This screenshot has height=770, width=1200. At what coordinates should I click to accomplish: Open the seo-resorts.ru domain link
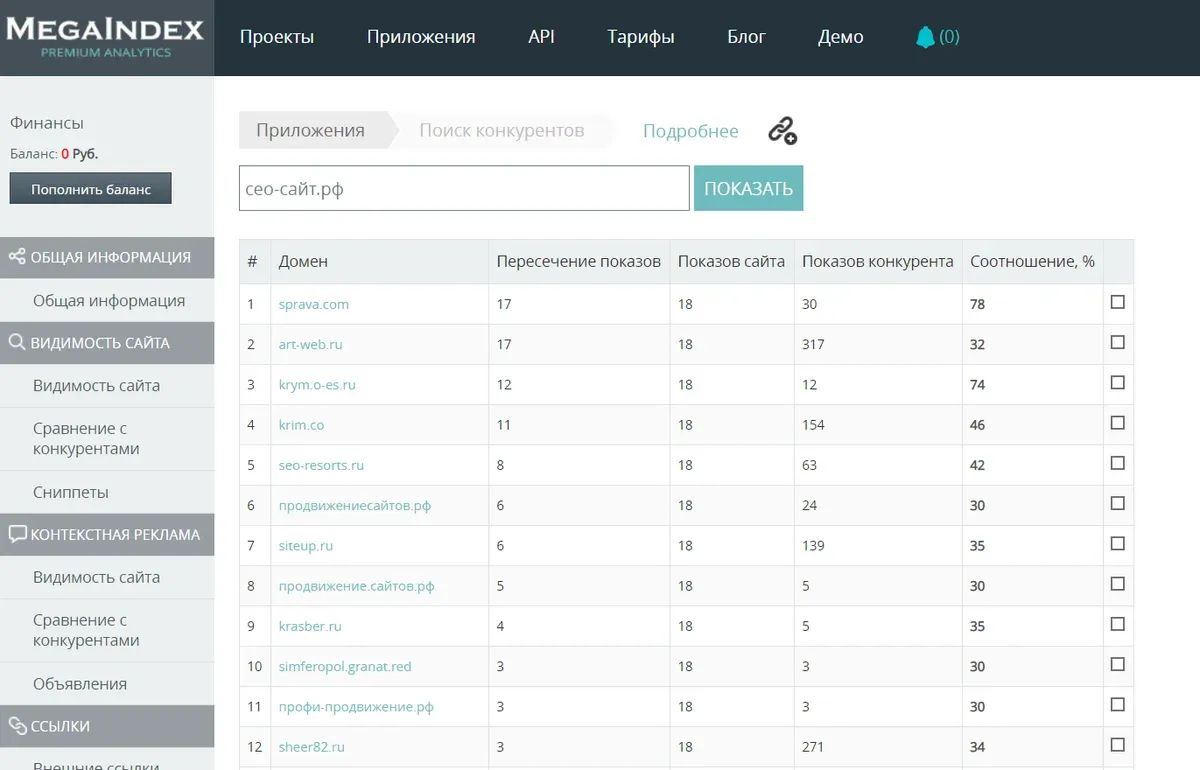click(321, 465)
